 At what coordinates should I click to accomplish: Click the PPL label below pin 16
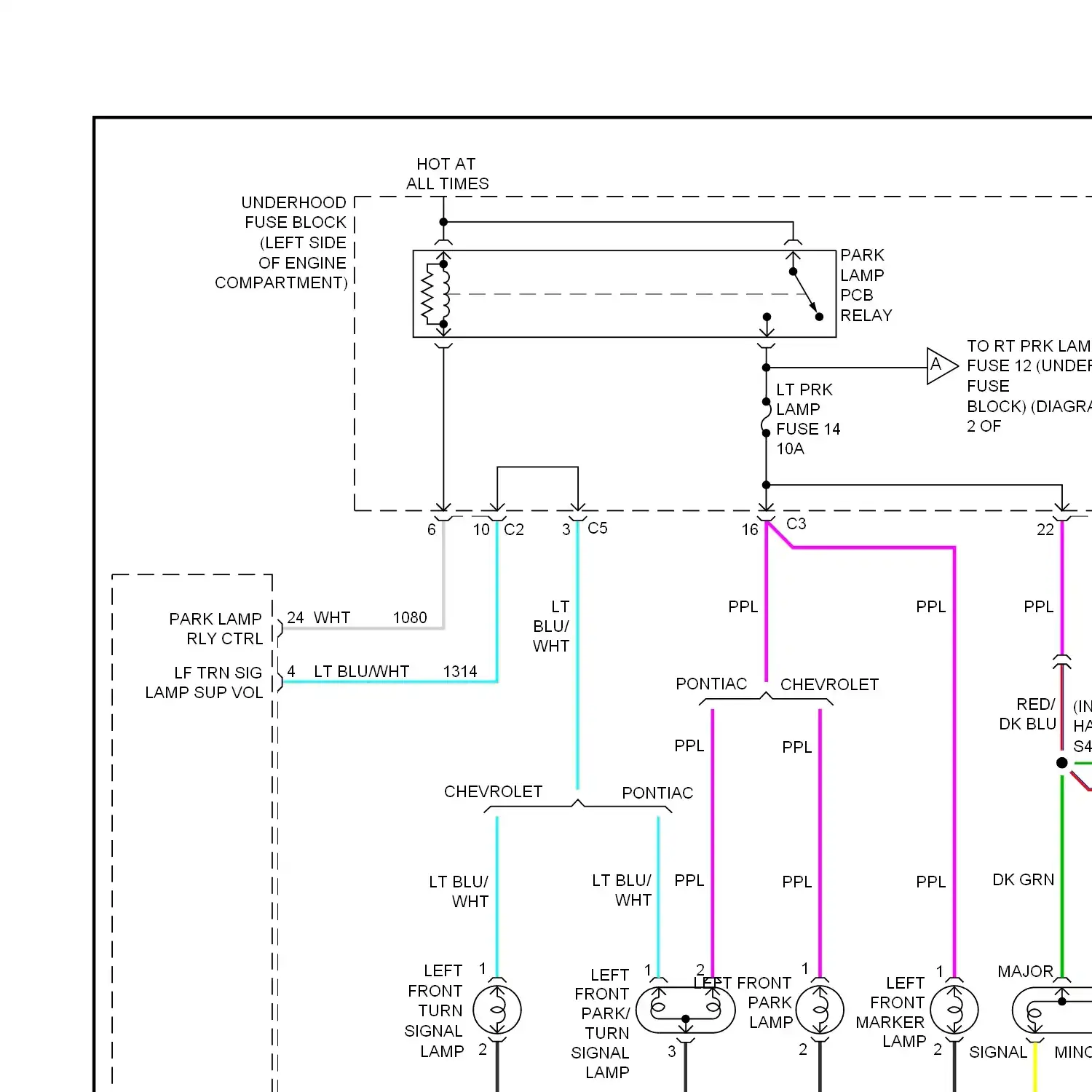(x=743, y=606)
